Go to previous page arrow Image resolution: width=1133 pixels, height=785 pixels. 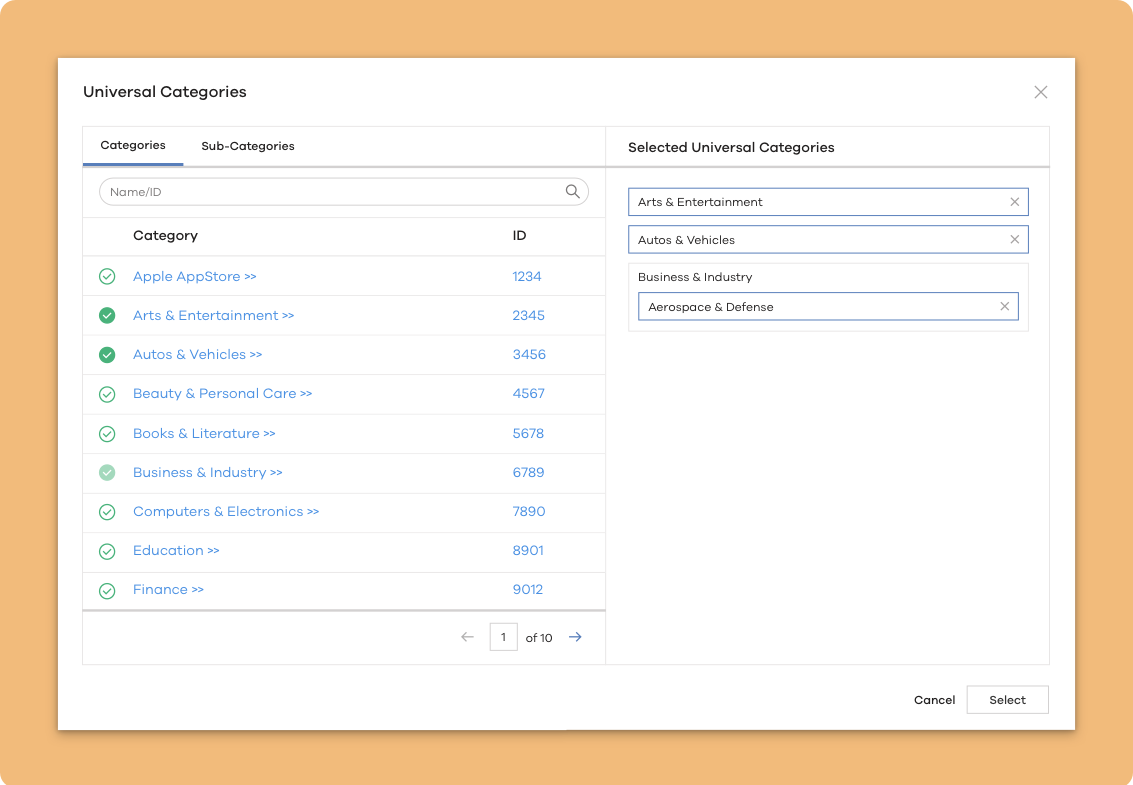click(467, 637)
